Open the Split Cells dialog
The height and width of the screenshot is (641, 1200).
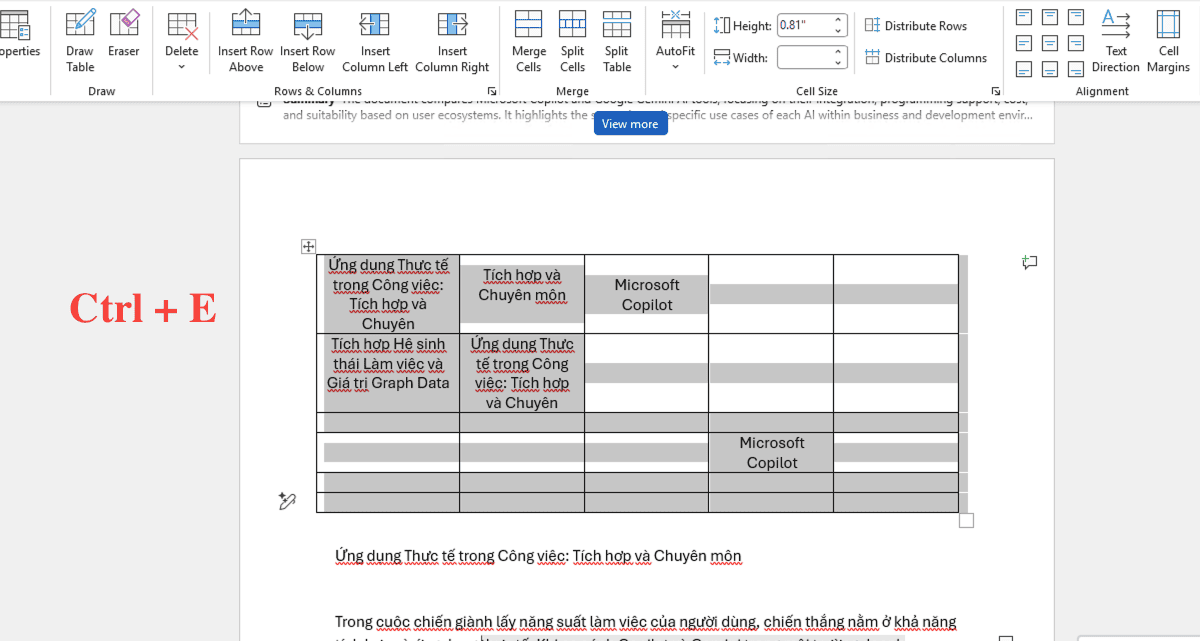(x=572, y=41)
